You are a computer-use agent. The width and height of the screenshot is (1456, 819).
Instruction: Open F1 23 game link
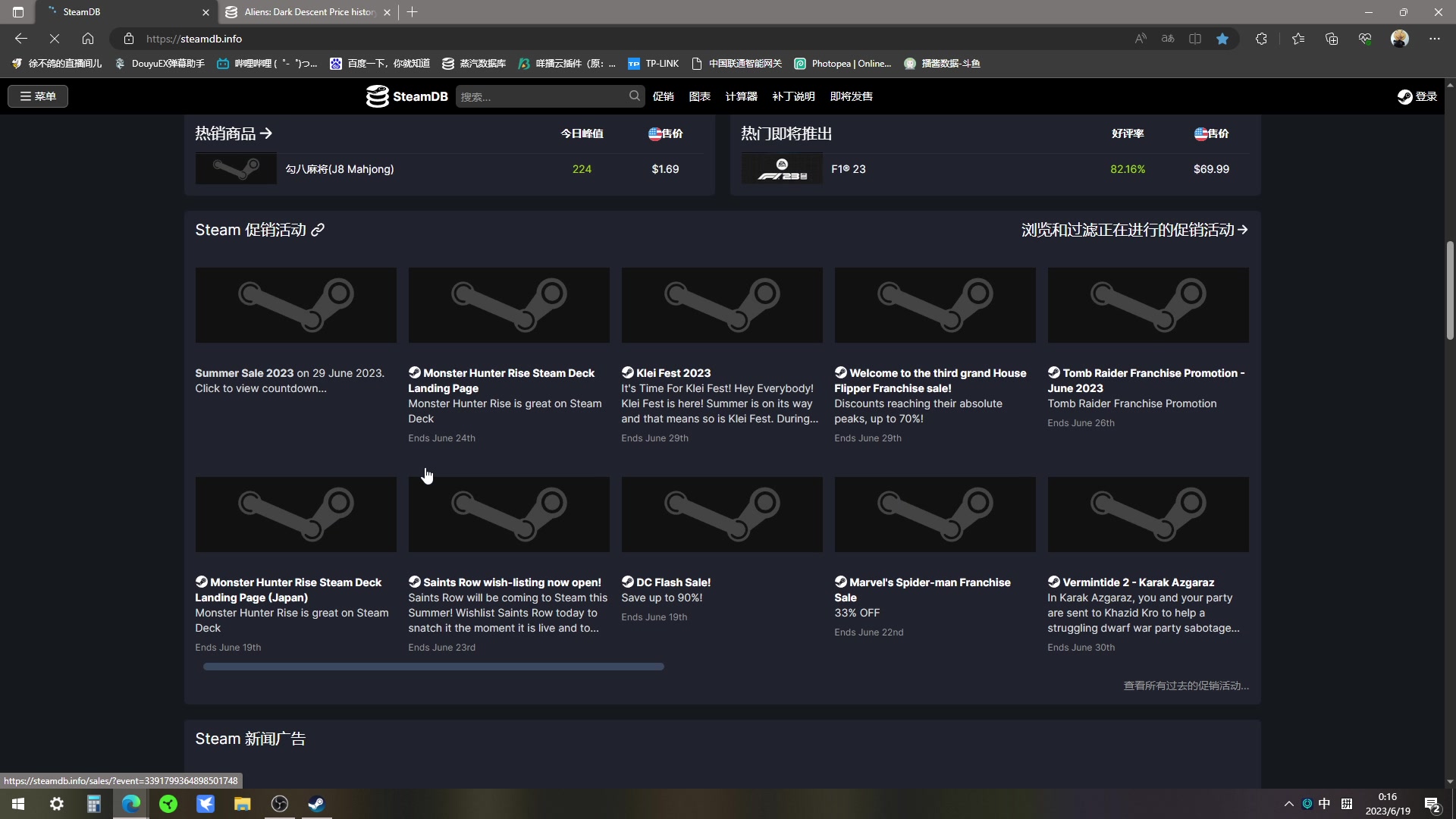point(848,169)
